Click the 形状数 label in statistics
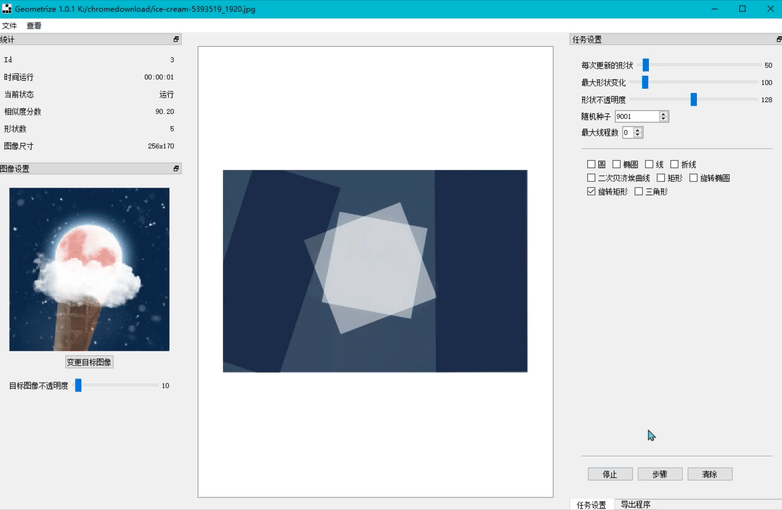The image size is (782, 510). 15,129
